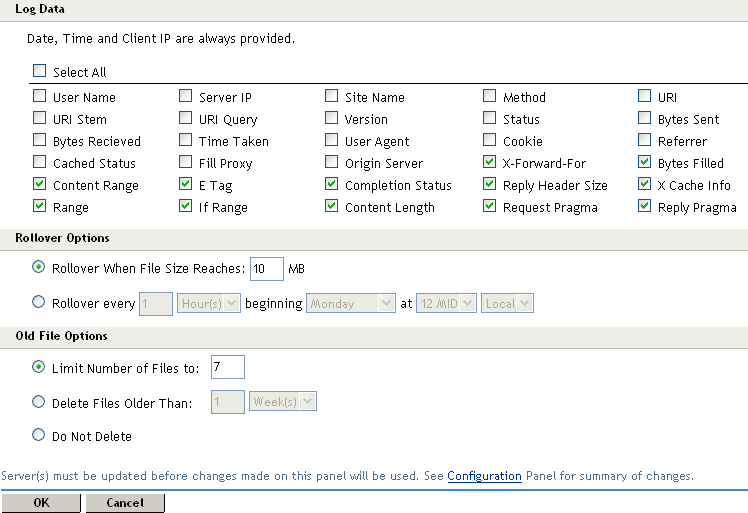Screen dimensions: 748x513
Task: Open the Hour(s) unit dropdown
Action: pos(208,304)
